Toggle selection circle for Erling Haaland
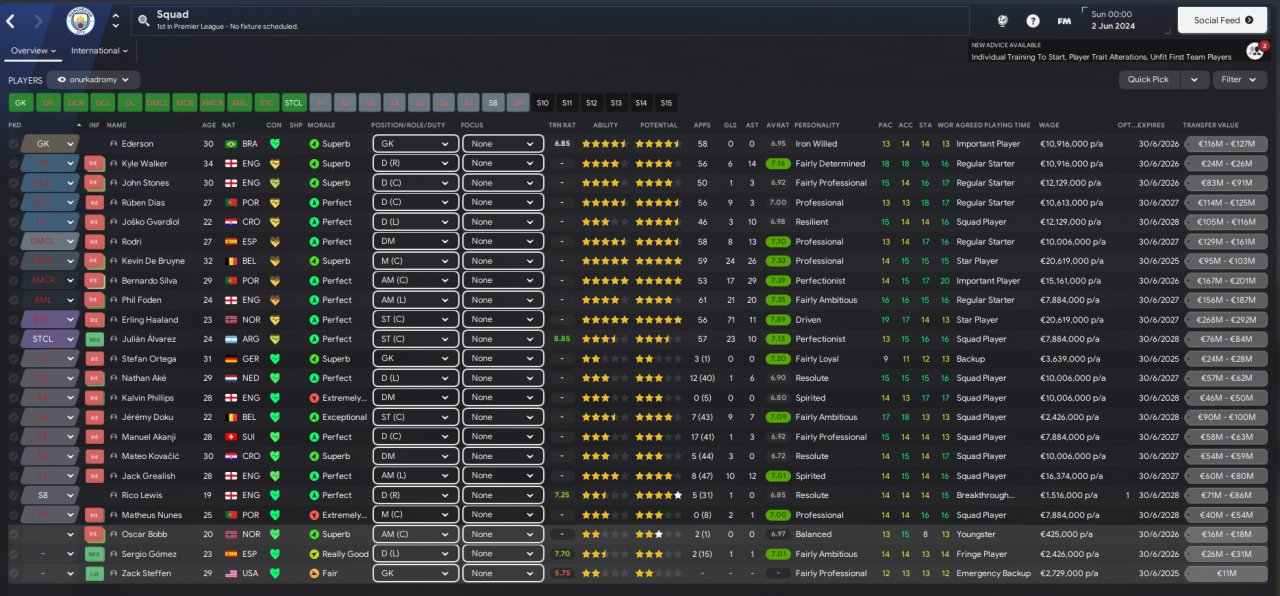The image size is (1280, 596). click(13, 320)
